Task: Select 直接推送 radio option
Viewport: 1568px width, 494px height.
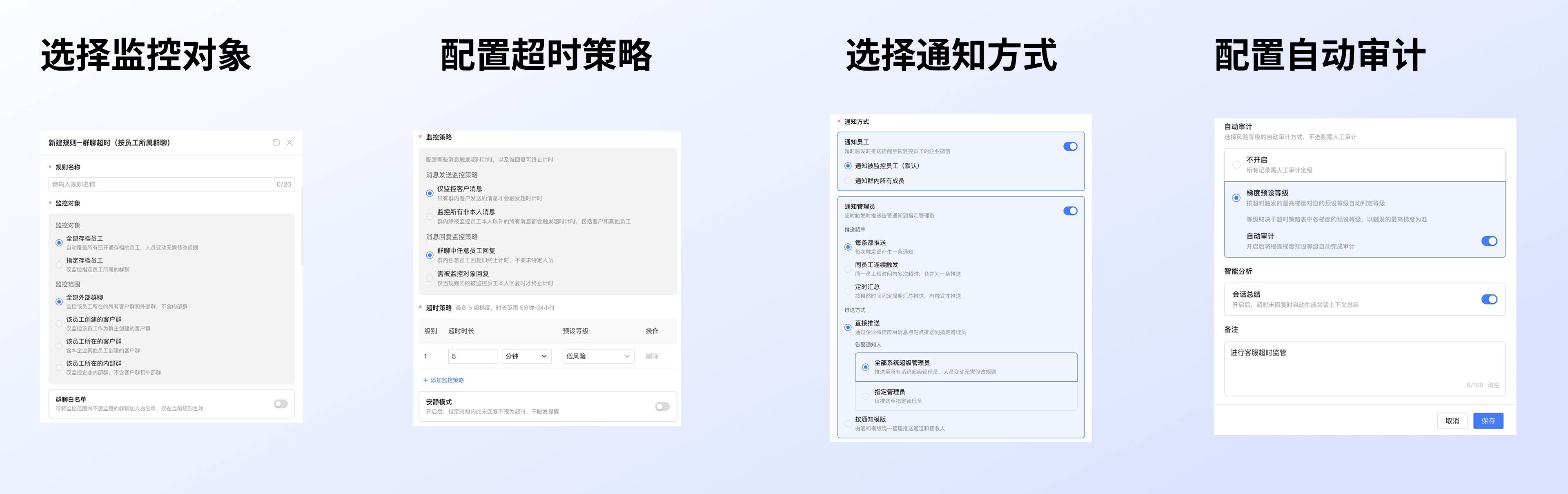Action: [x=848, y=327]
